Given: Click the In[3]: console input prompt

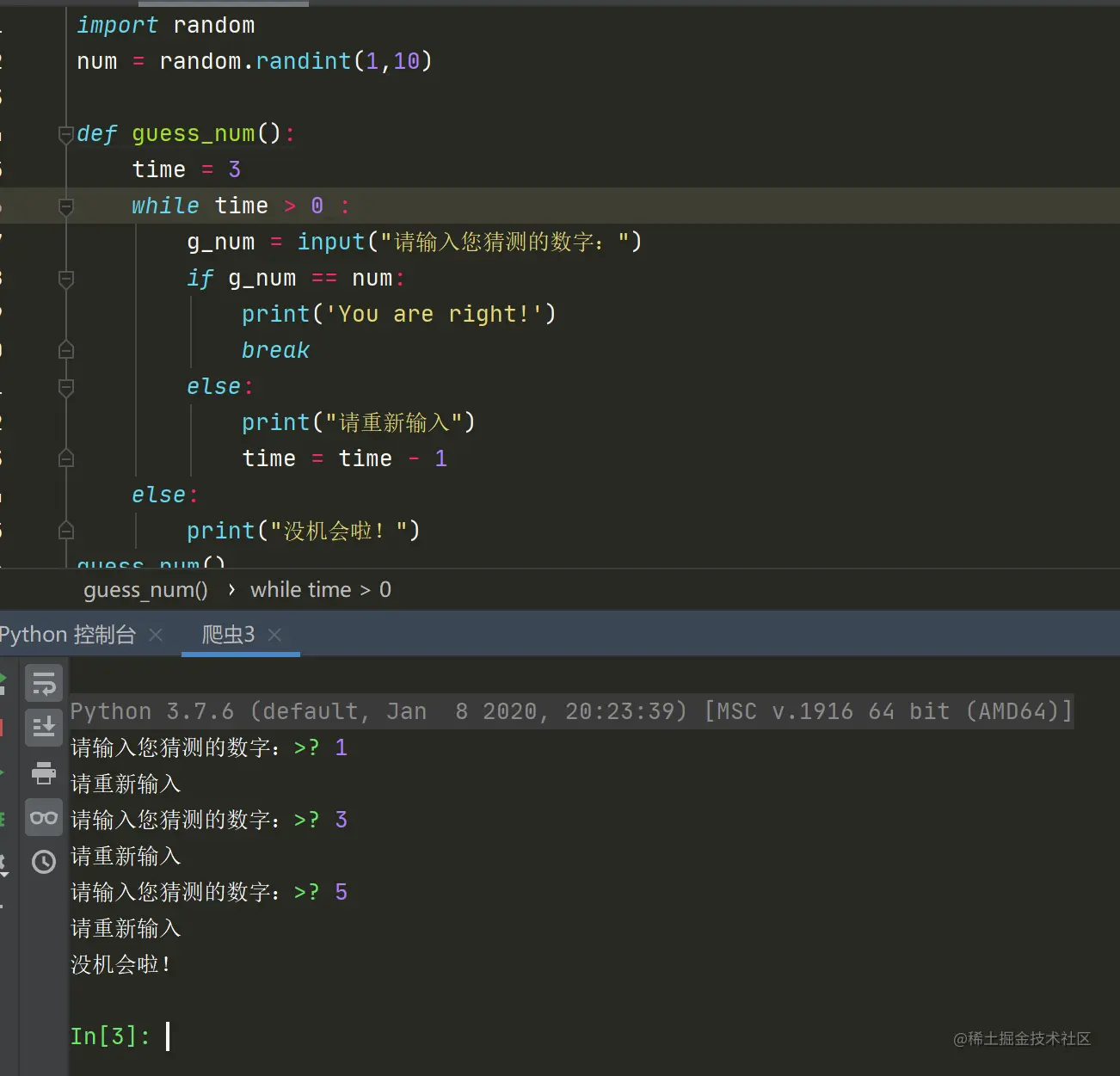Looking at the screenshot, I should click(x=110, y=1036).
